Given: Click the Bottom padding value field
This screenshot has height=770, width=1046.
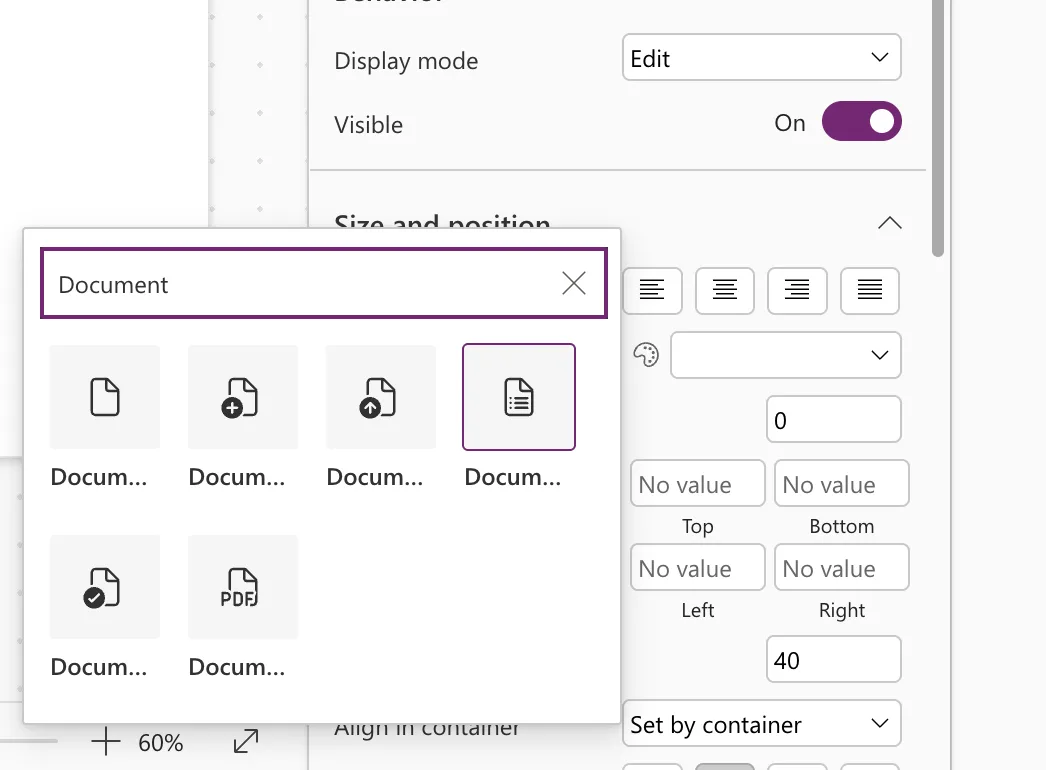Looking at the screenshot, I should [842, 483].
